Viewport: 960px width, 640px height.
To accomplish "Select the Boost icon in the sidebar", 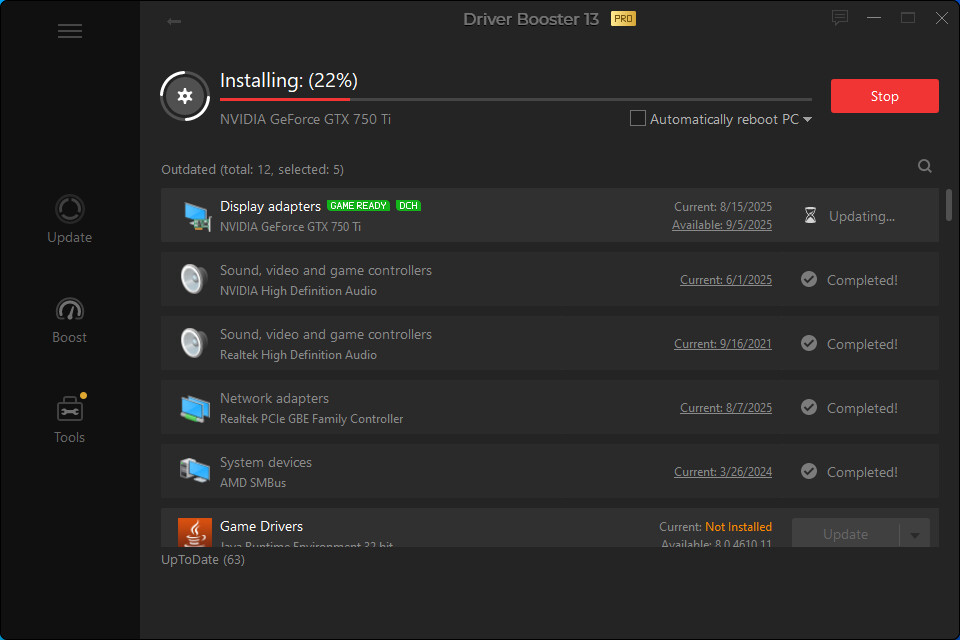I will point(69,318).
